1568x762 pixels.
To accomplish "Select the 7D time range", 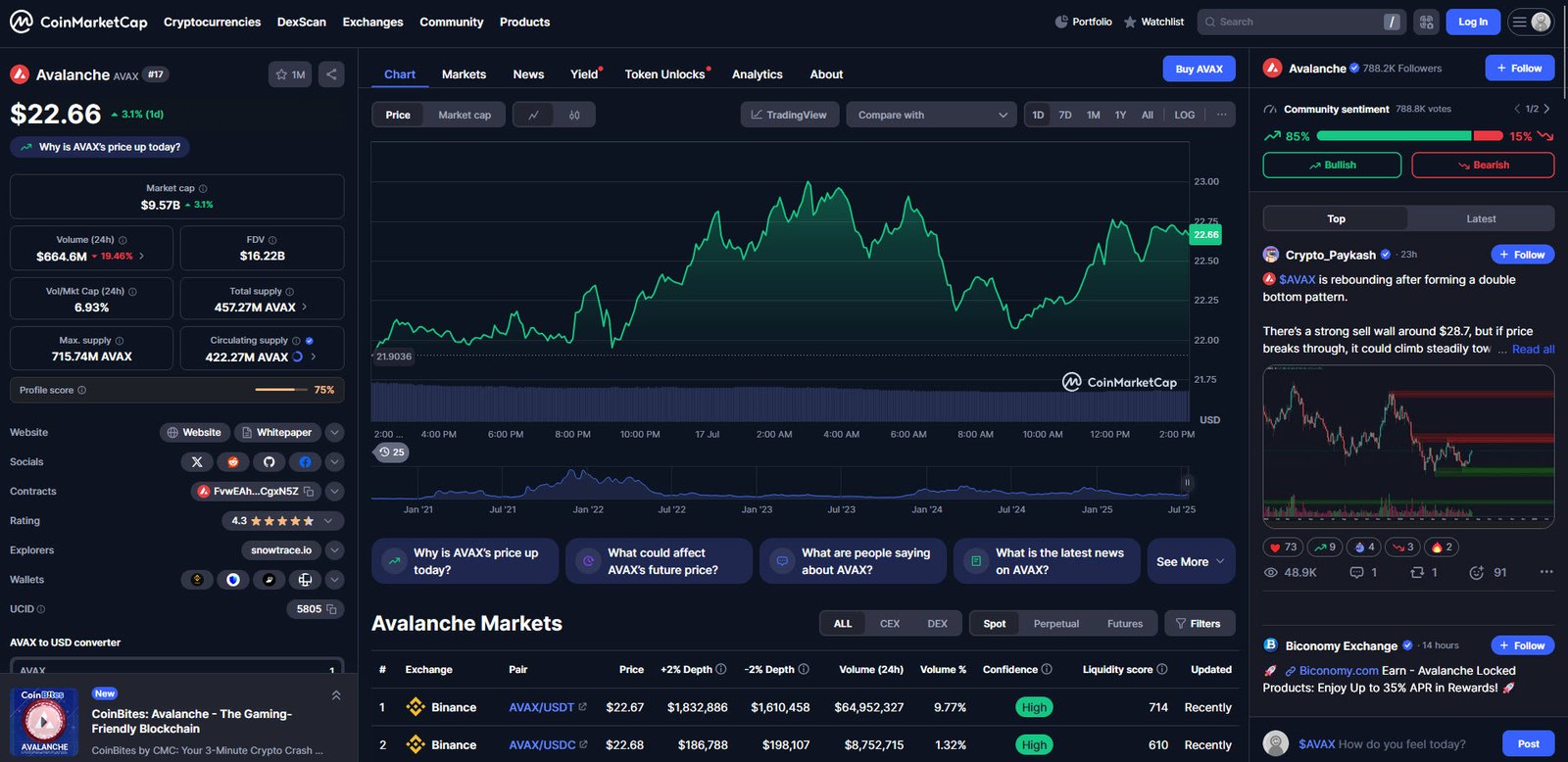I will pos(1065,115).
